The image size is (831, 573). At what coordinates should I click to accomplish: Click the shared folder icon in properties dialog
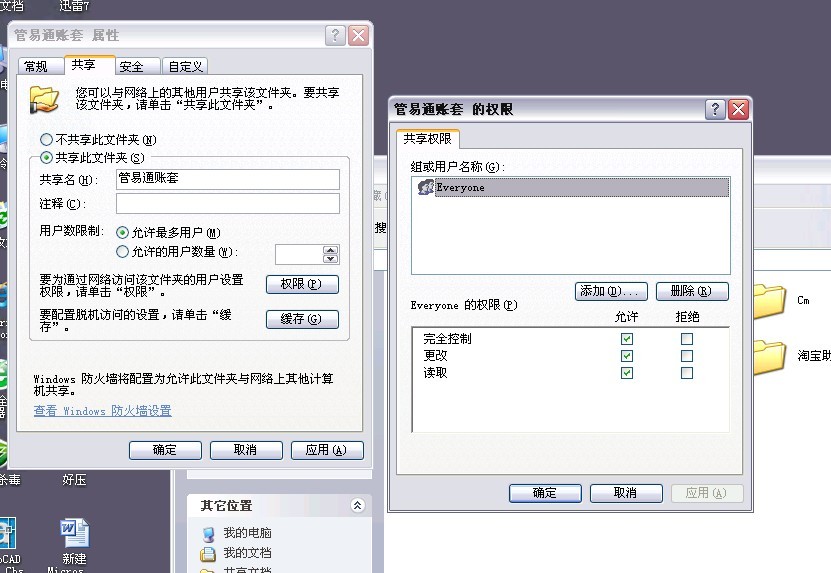point(43,99)
